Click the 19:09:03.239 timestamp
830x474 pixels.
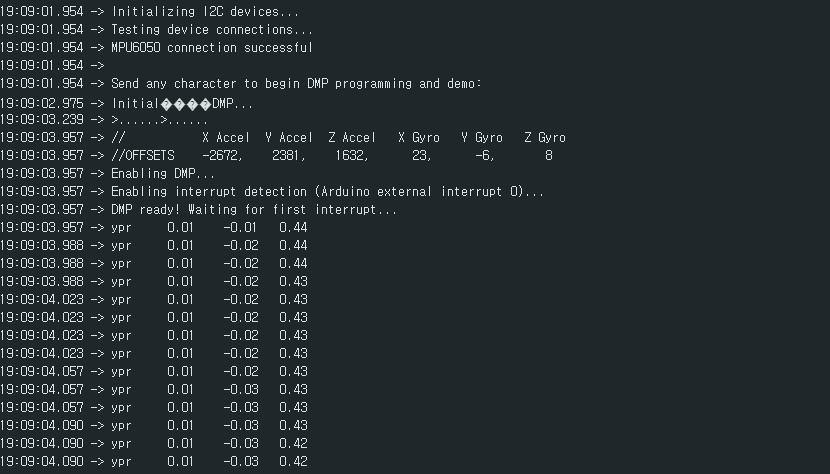[42, 120]
